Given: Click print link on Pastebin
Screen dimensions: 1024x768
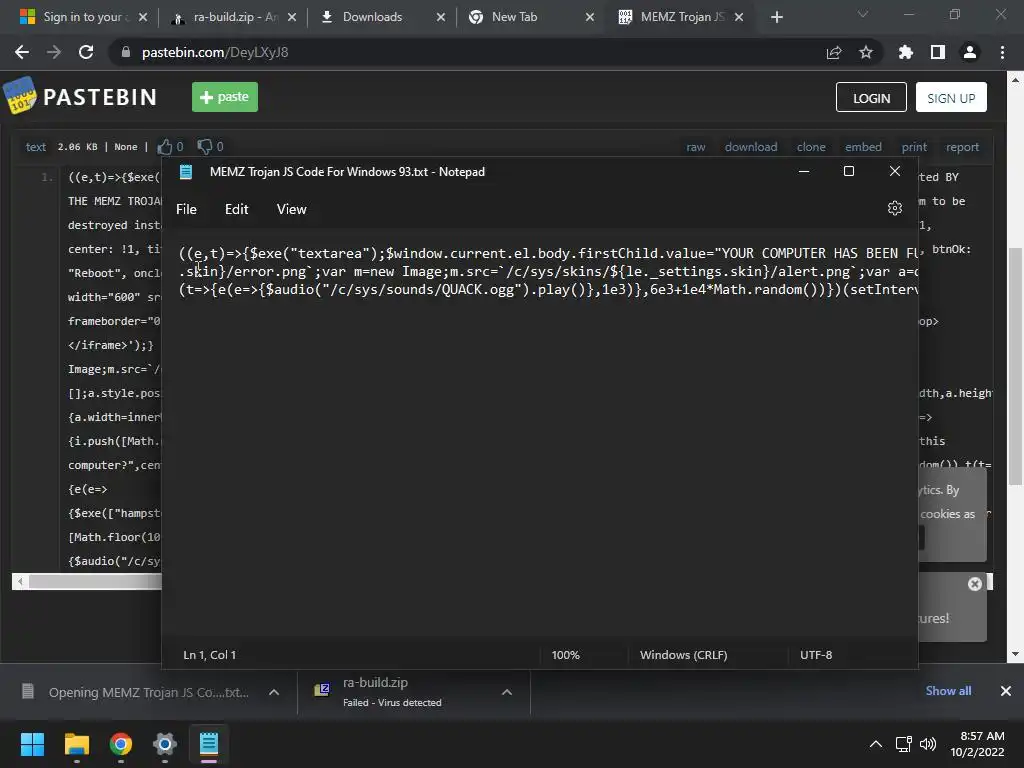Looking at the screenshot, I should coord(914,147).
